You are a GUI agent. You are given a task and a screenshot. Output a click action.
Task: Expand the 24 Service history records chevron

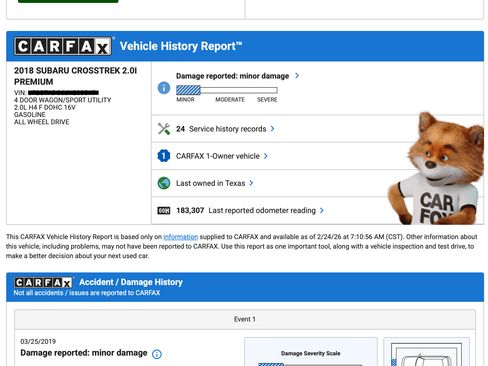(272, 129)
